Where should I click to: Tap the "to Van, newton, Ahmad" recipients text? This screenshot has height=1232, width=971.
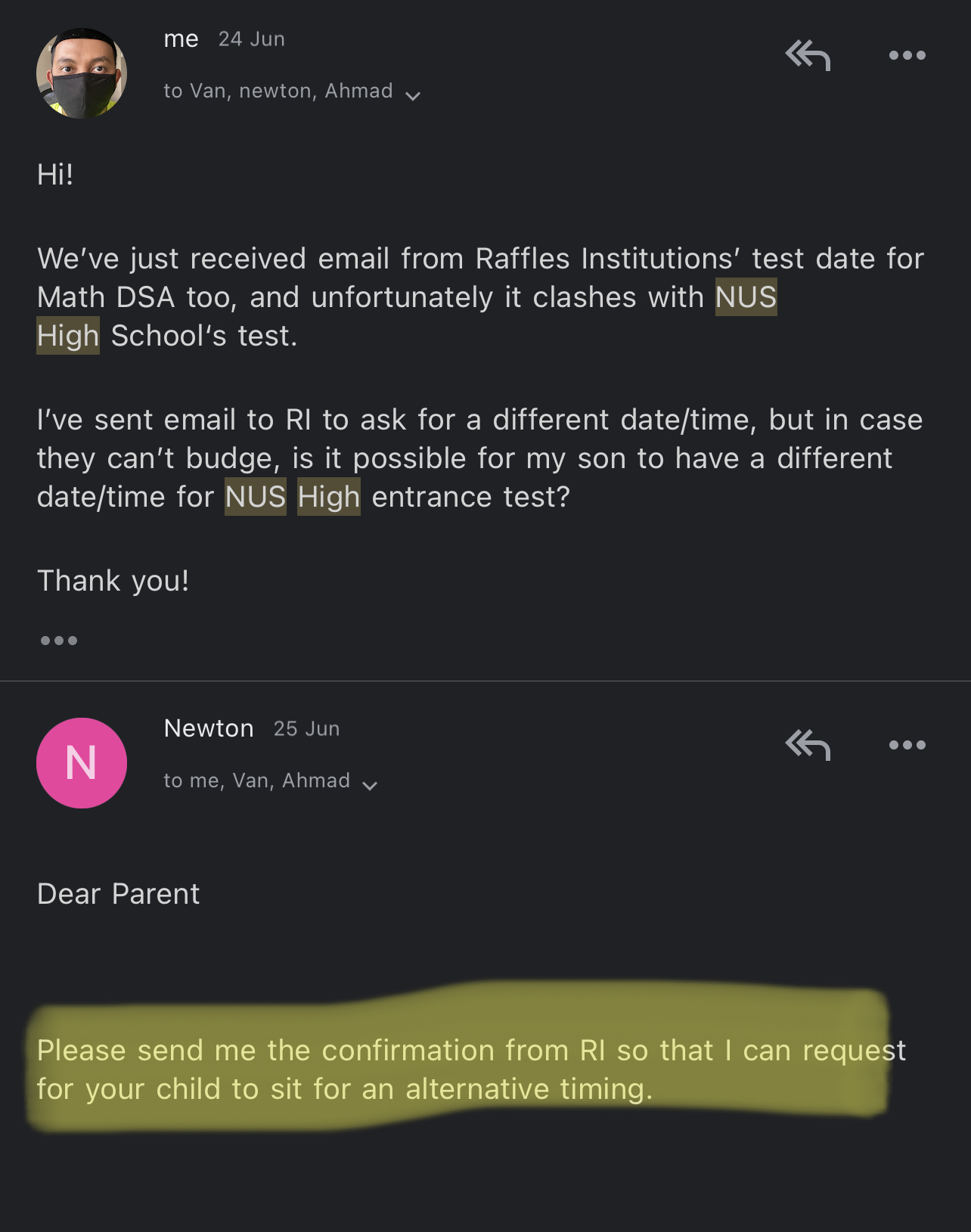[278, 92]
